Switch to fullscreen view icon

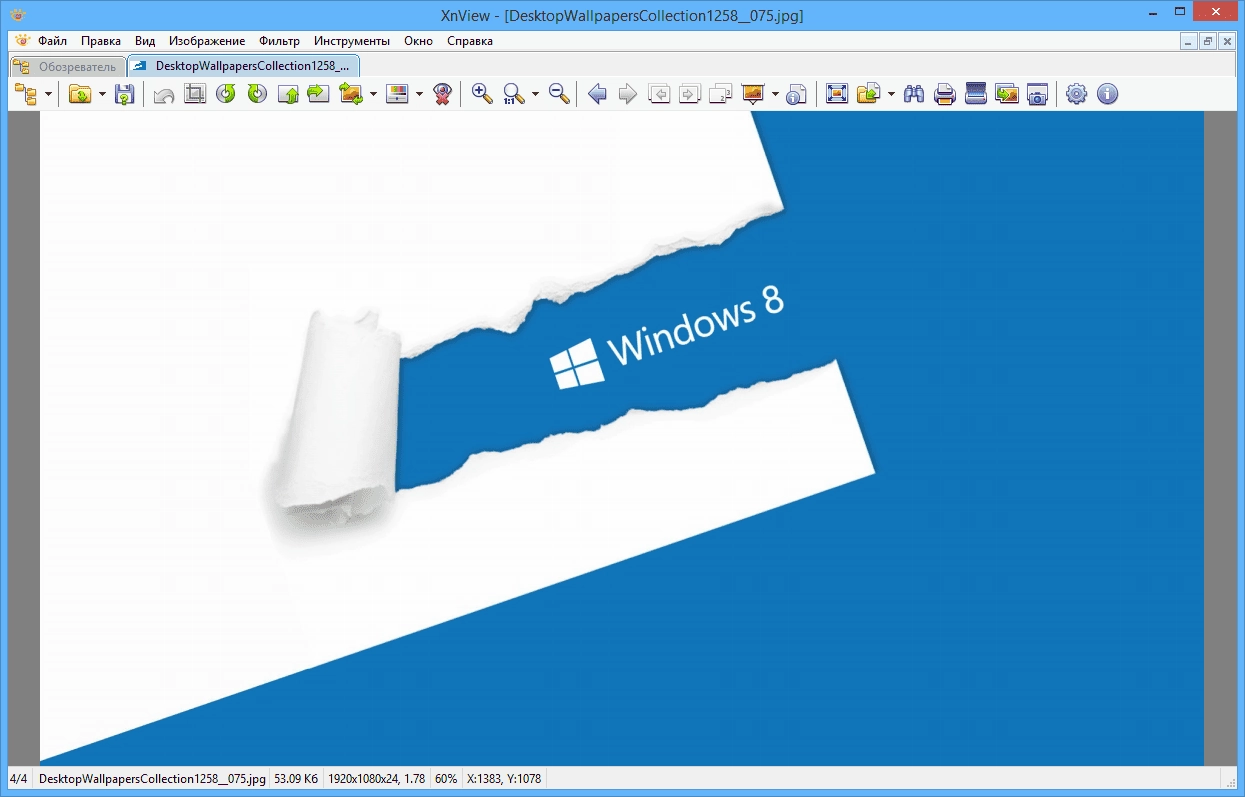(837, 94)
